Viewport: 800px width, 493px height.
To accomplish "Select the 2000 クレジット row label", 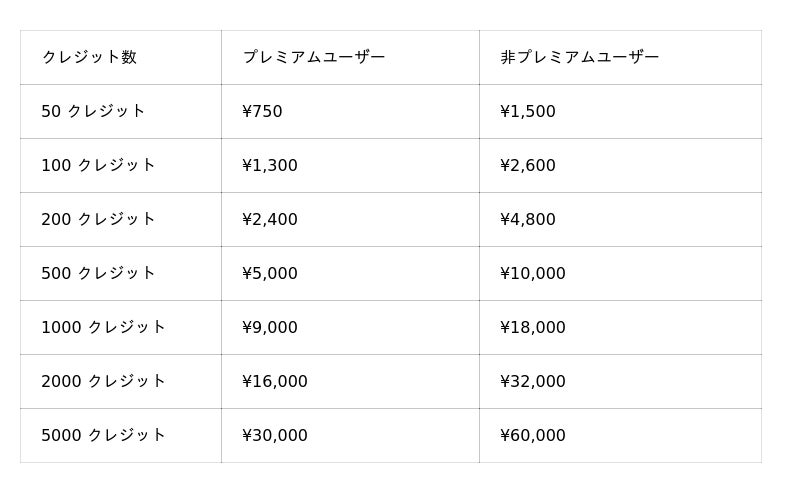I will pos(103,381).
